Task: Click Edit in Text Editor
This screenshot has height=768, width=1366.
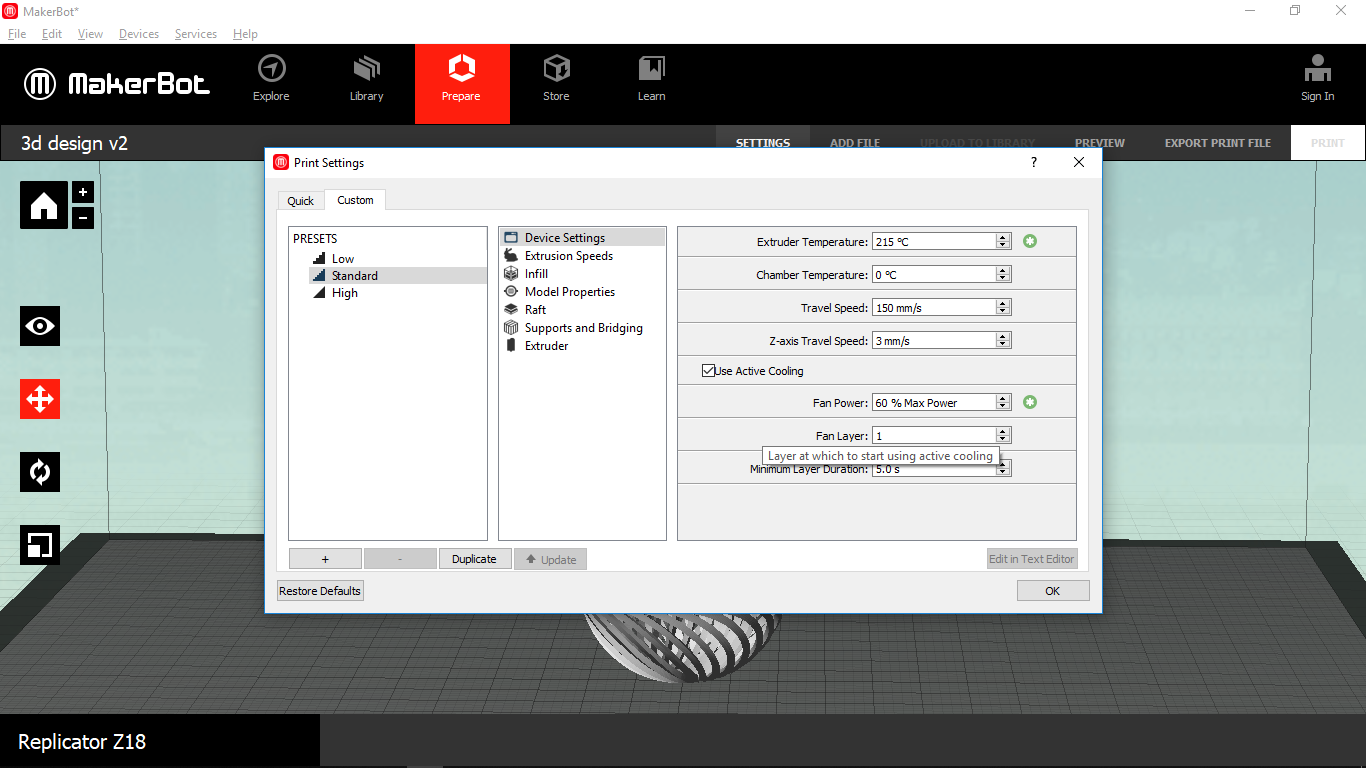Action: 1032,559
